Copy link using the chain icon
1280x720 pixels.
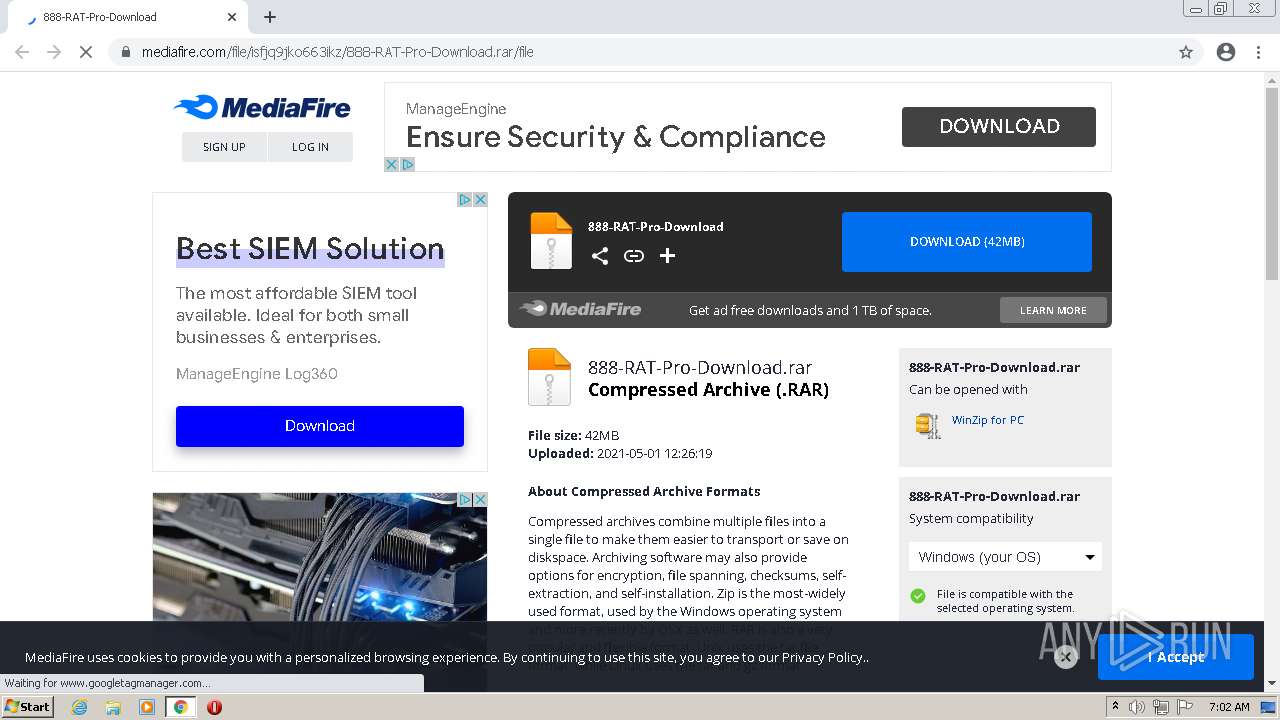pyautogui.click(x=634, y=256)
